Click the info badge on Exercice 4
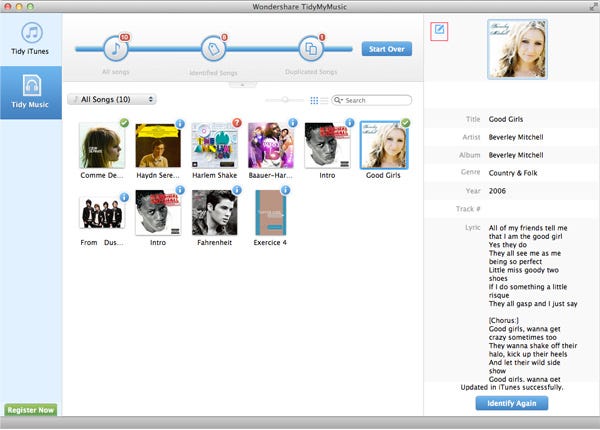 point(285,190)
